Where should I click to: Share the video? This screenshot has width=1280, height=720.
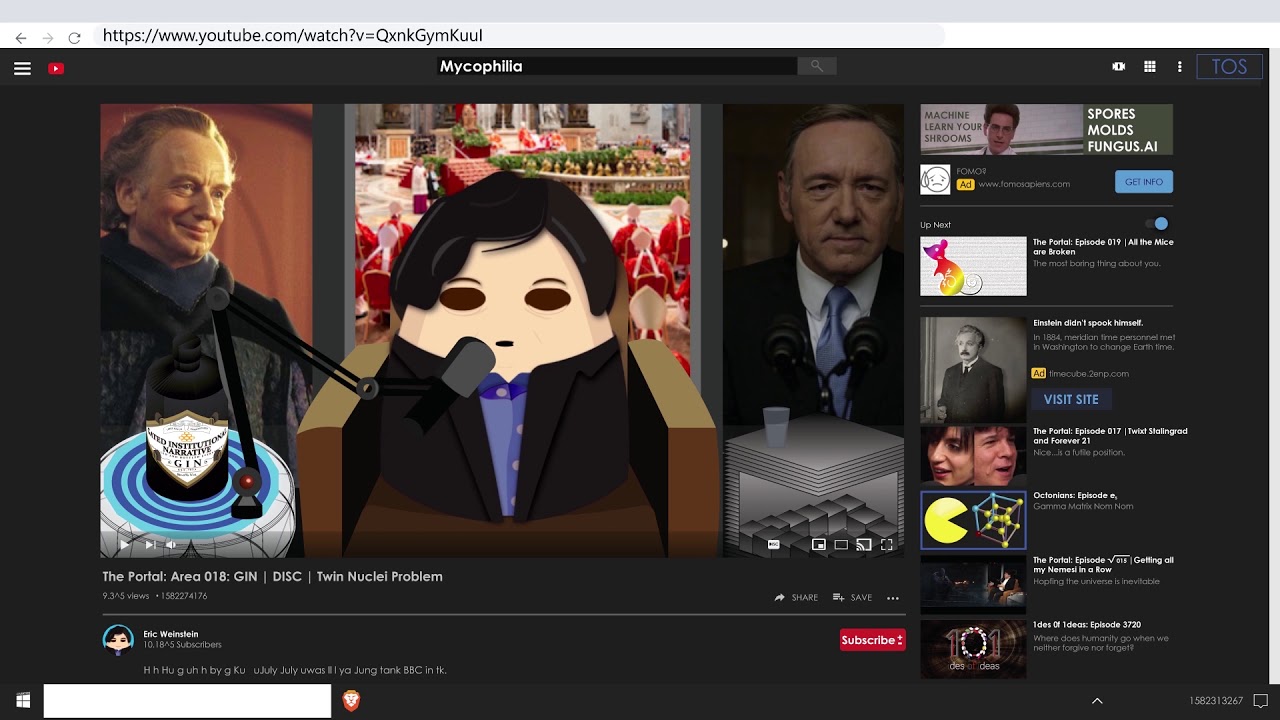pos(796,598)
